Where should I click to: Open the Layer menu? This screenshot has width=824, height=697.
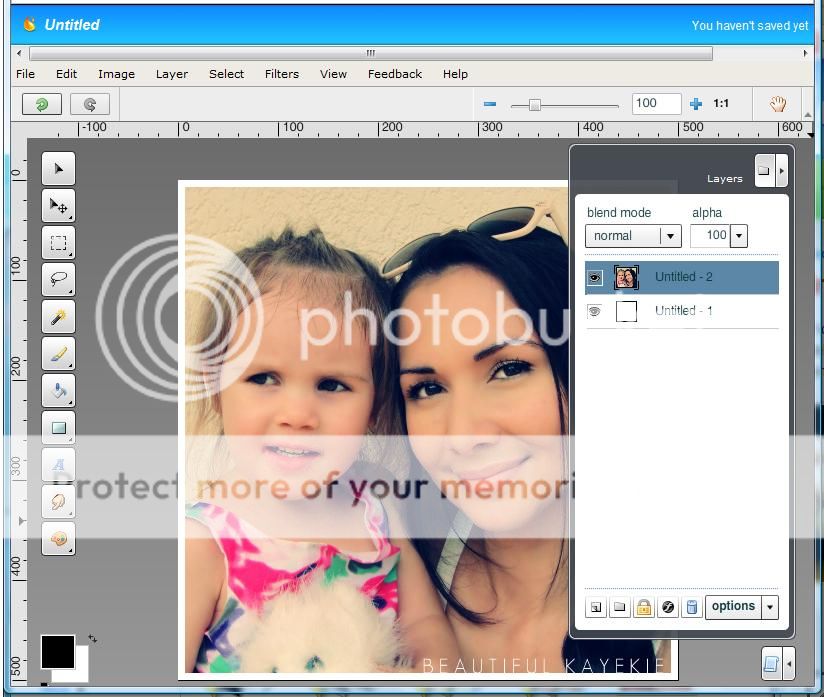pos(171,74)
